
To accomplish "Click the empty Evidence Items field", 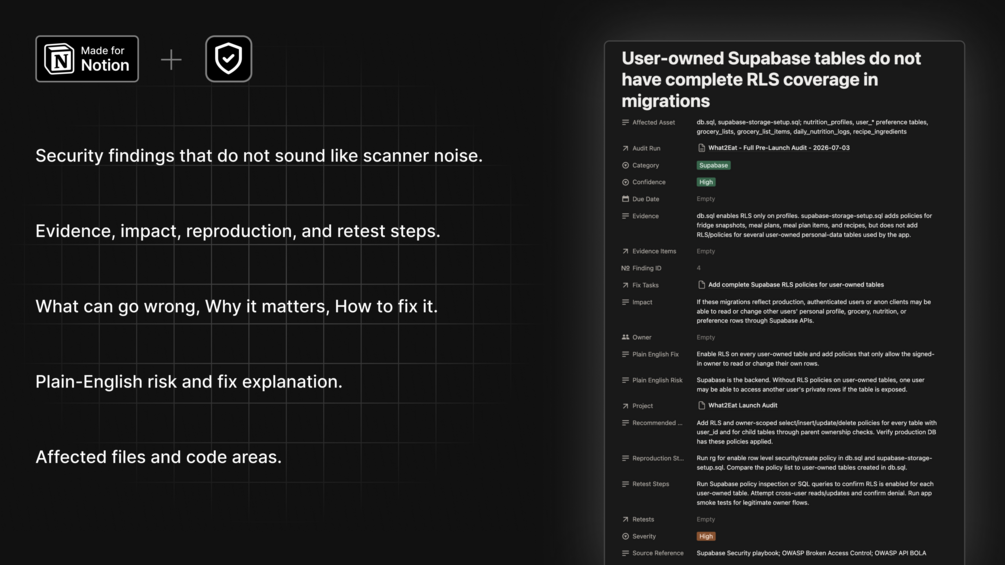I will 706,251.
